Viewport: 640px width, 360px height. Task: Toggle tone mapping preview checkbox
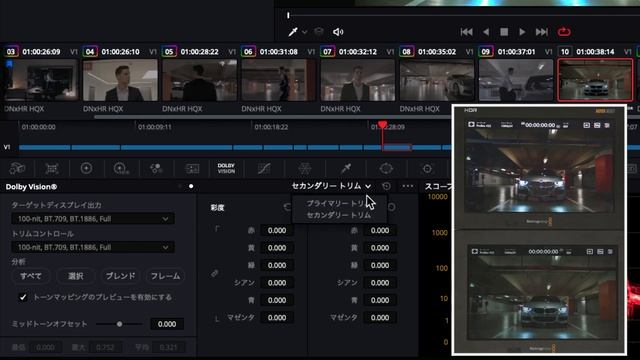click(23, 297)
